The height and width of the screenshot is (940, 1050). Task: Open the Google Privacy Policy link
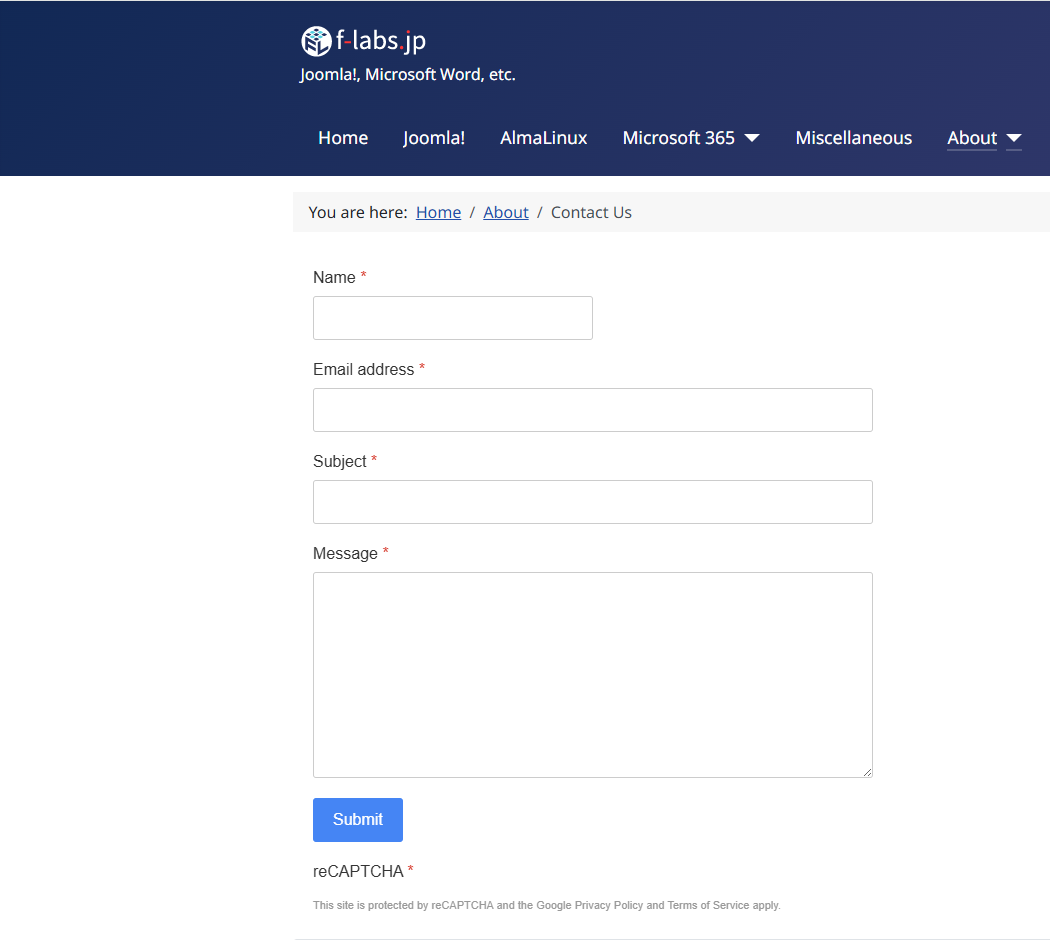click(609, 905)
